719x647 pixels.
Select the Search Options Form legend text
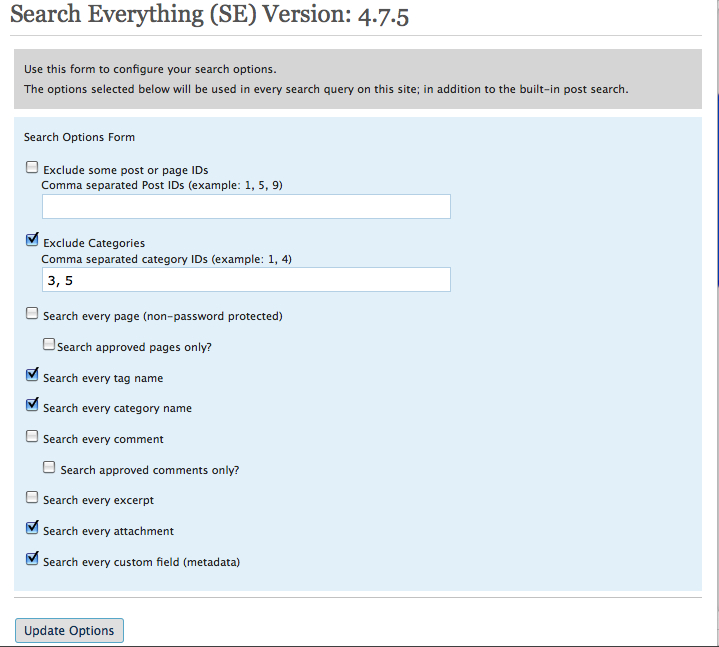point(79,137)
